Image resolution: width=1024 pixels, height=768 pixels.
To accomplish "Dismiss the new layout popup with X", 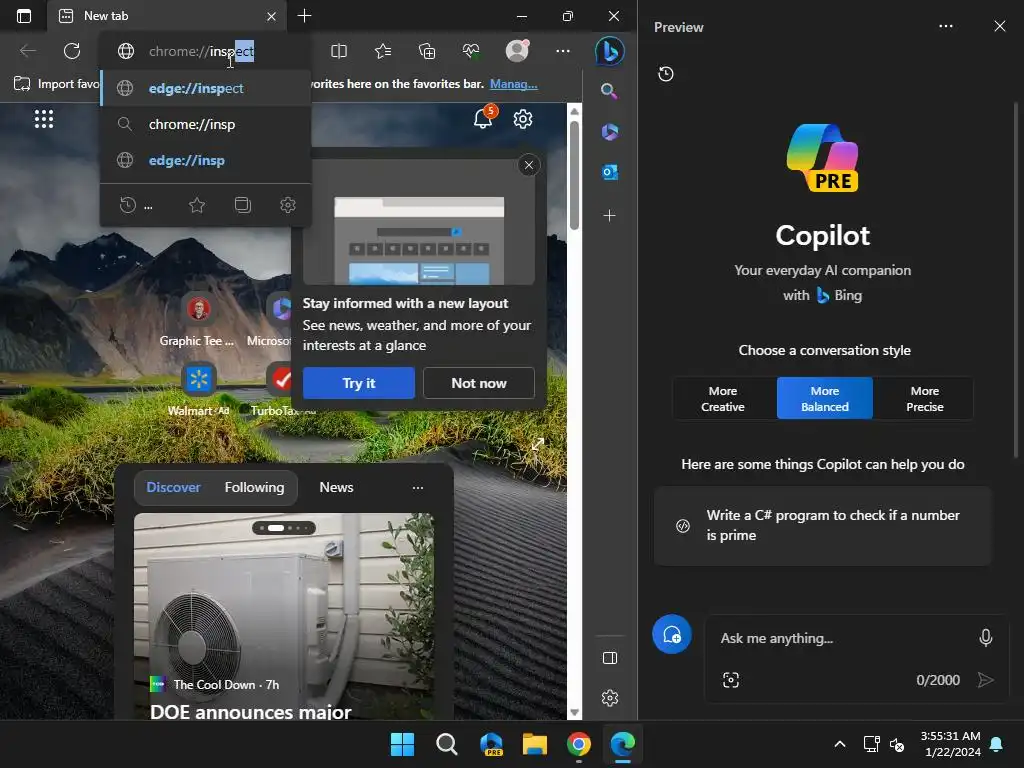I will point(529,165).
